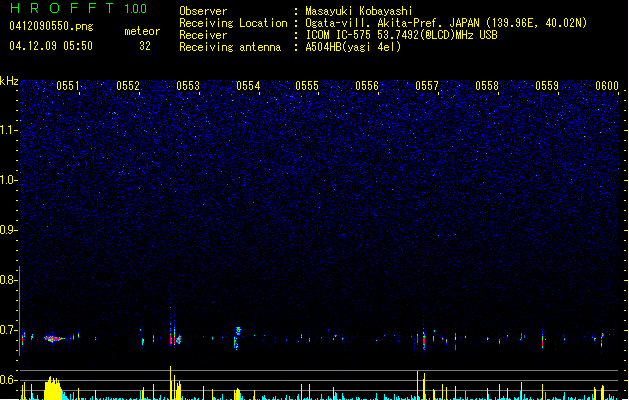Click the Receiver label

tap(203, 35)
